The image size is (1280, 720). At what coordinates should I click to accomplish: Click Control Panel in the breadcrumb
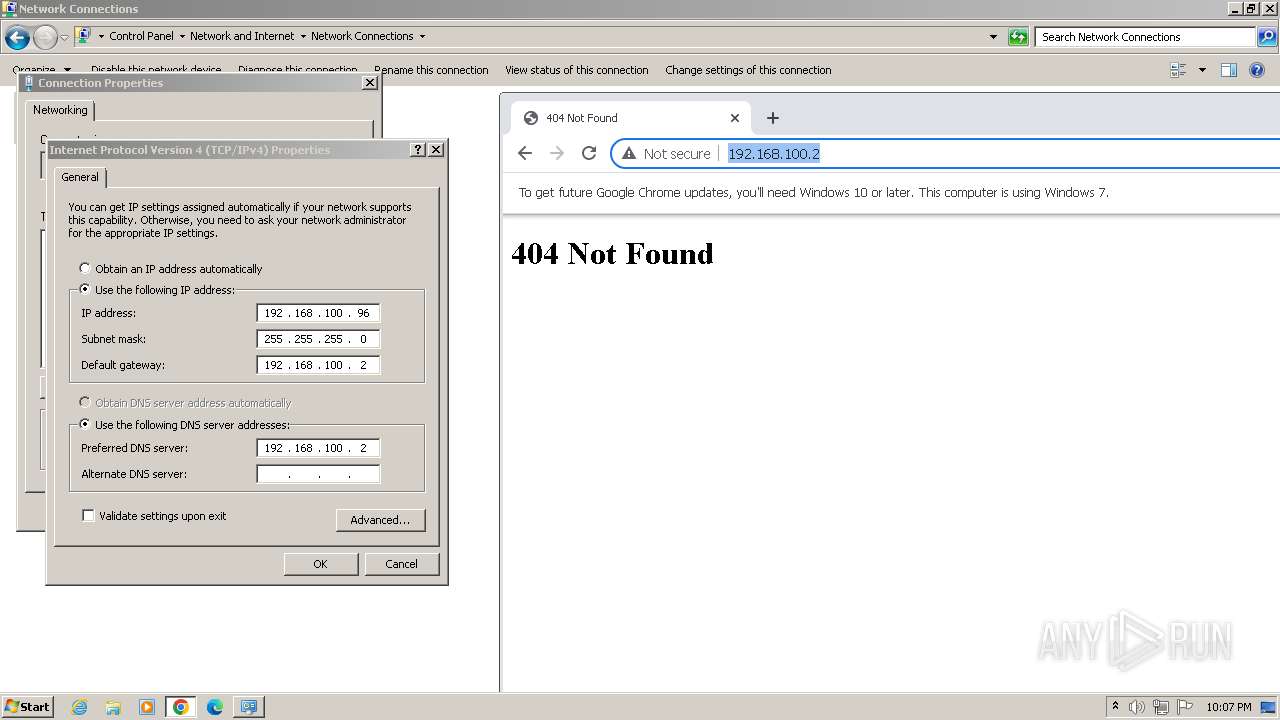coord(141,36)
